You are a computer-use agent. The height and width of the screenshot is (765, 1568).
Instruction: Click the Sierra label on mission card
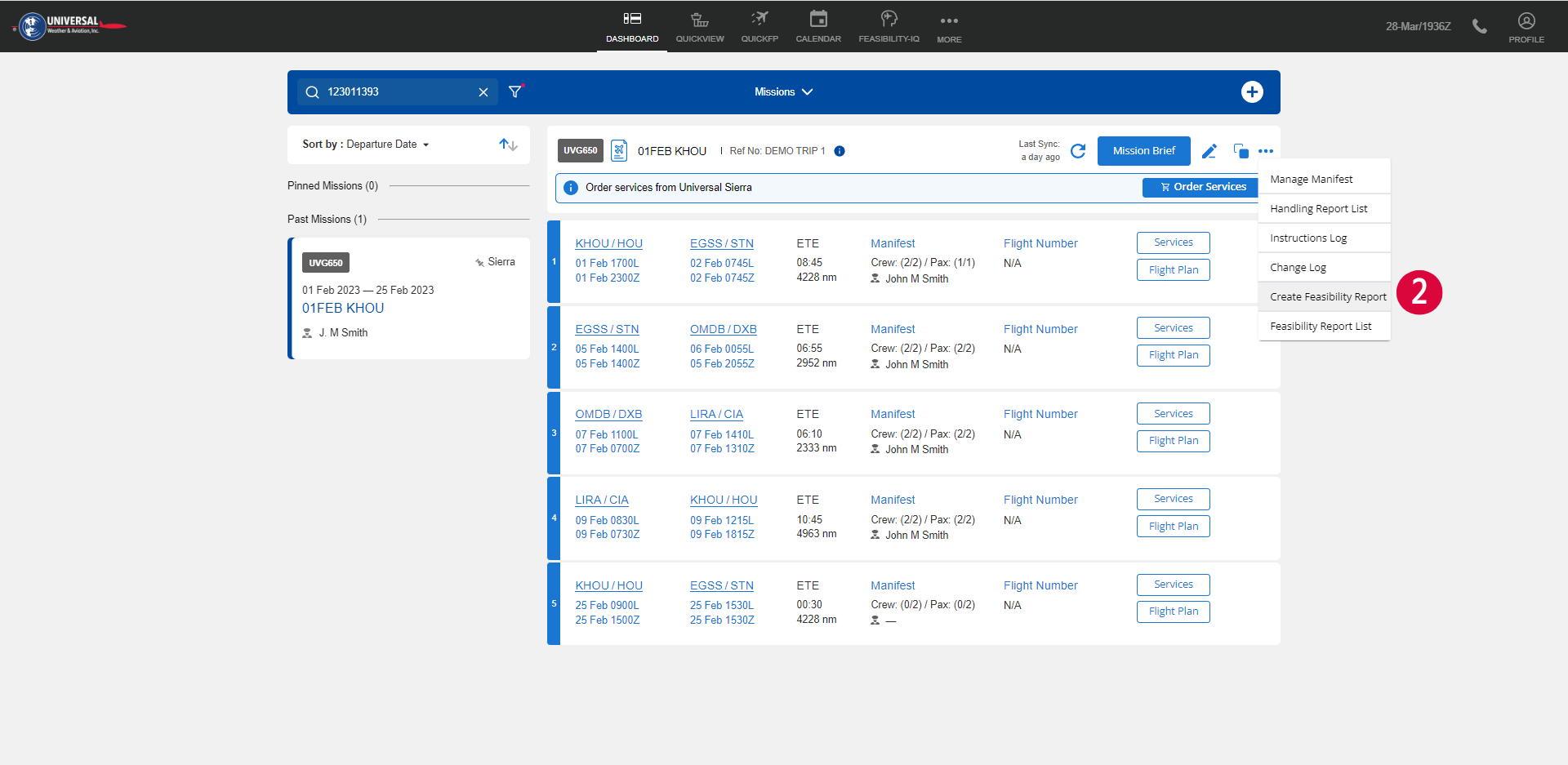tap(501, 262)
